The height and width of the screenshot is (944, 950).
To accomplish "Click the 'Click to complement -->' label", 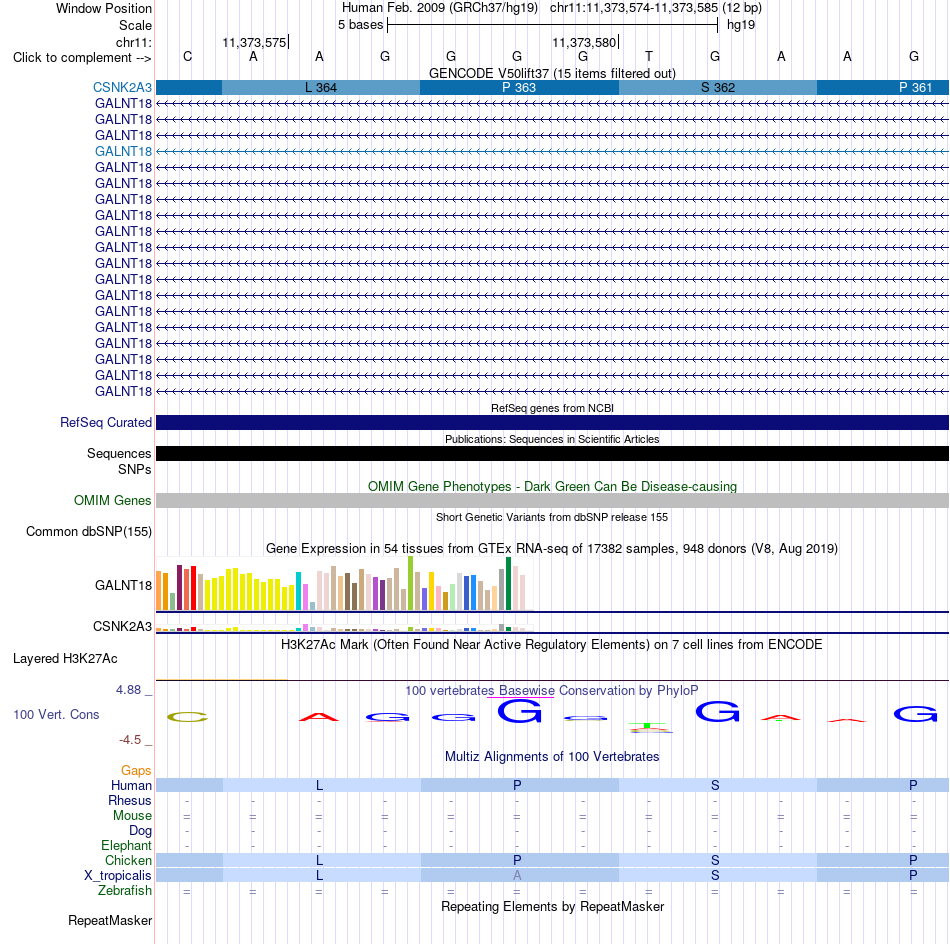I will pos(82,58).
